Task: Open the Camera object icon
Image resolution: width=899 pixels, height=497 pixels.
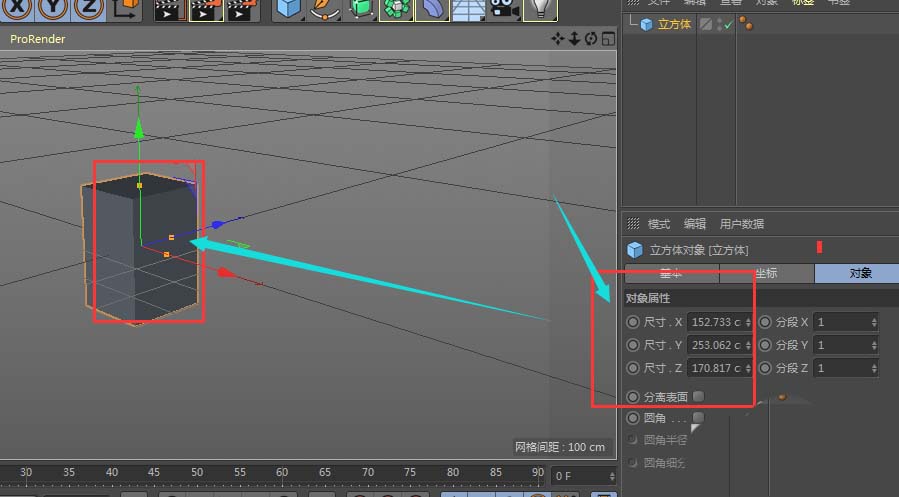Action: pos(502,9)
